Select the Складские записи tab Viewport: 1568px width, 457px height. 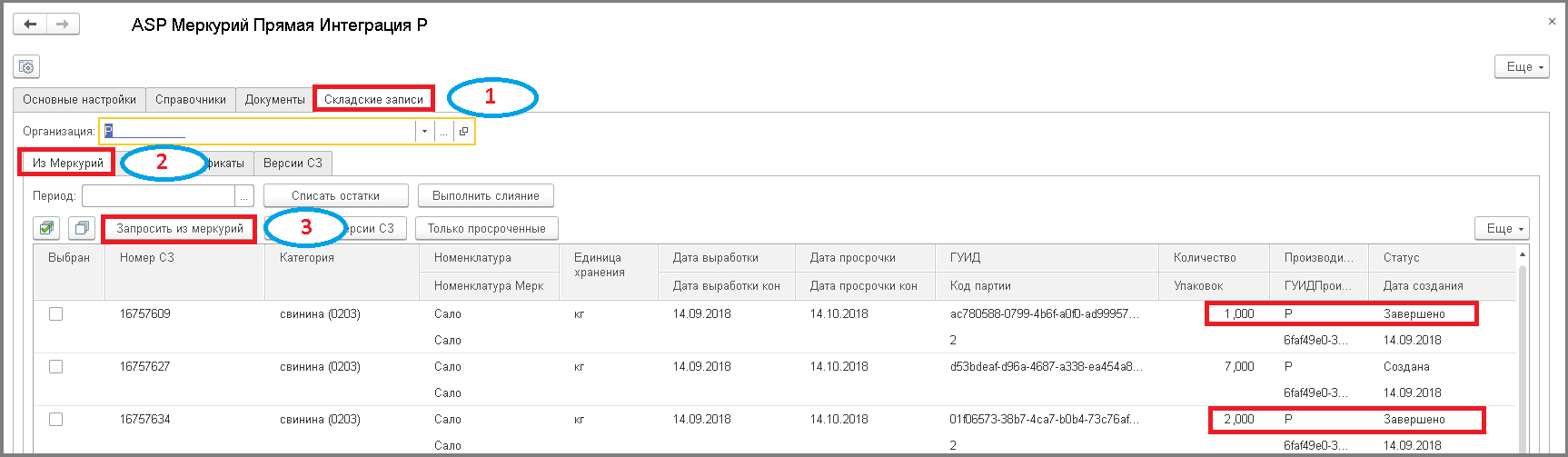point(373,99)
